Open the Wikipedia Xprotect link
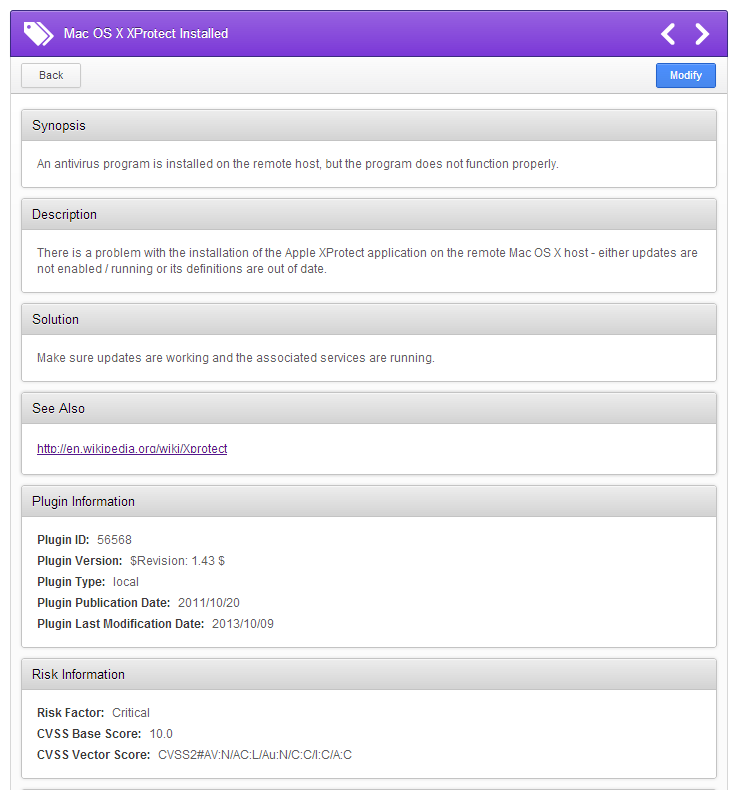This screenshot has width=736, height=790. 132,448
